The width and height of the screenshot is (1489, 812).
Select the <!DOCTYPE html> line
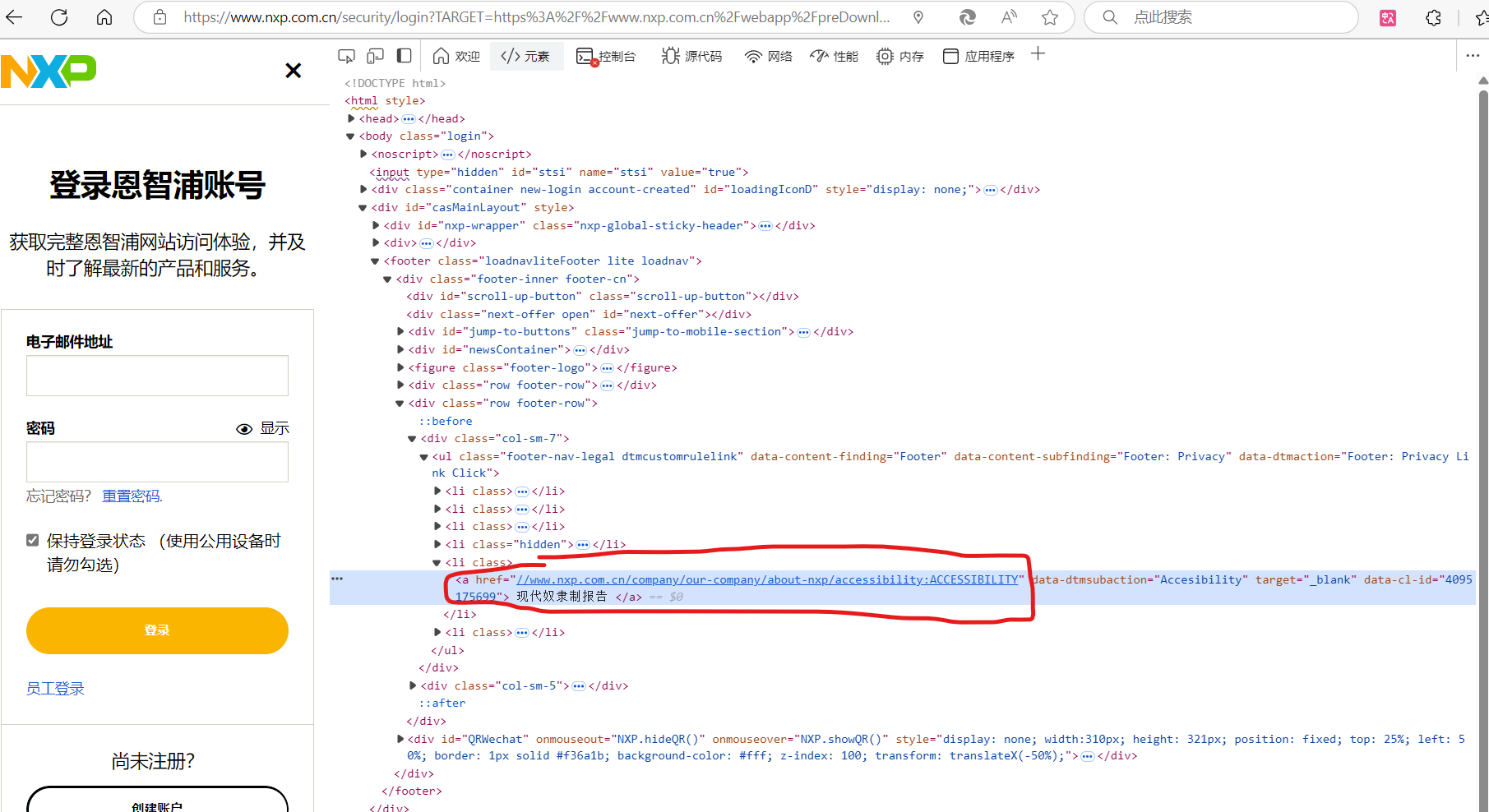395,83
